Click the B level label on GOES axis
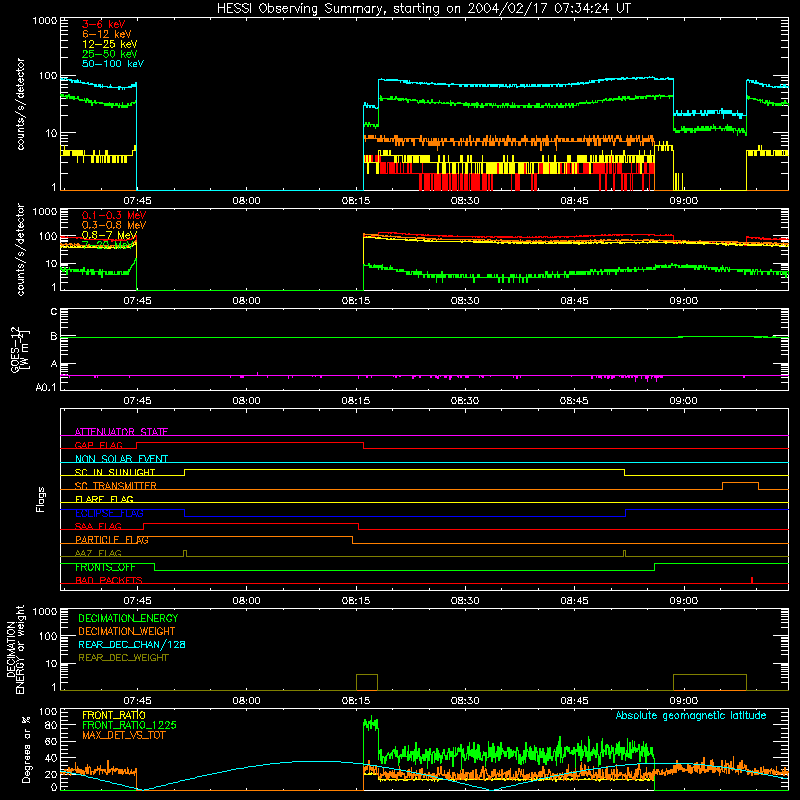The width and height of the screenshot is (800, 800). (54, 336)
